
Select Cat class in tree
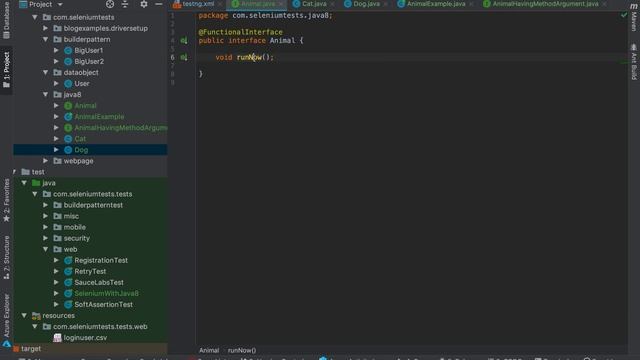tap(80, 139)
